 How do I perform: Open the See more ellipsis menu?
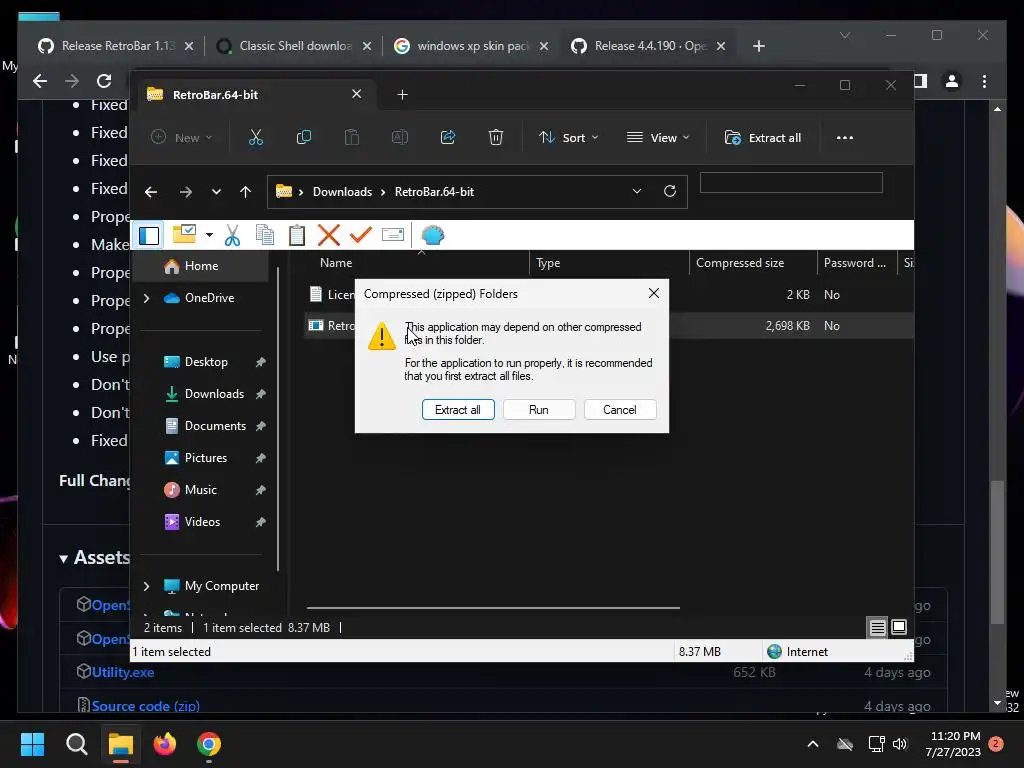(x=844, y=138)
